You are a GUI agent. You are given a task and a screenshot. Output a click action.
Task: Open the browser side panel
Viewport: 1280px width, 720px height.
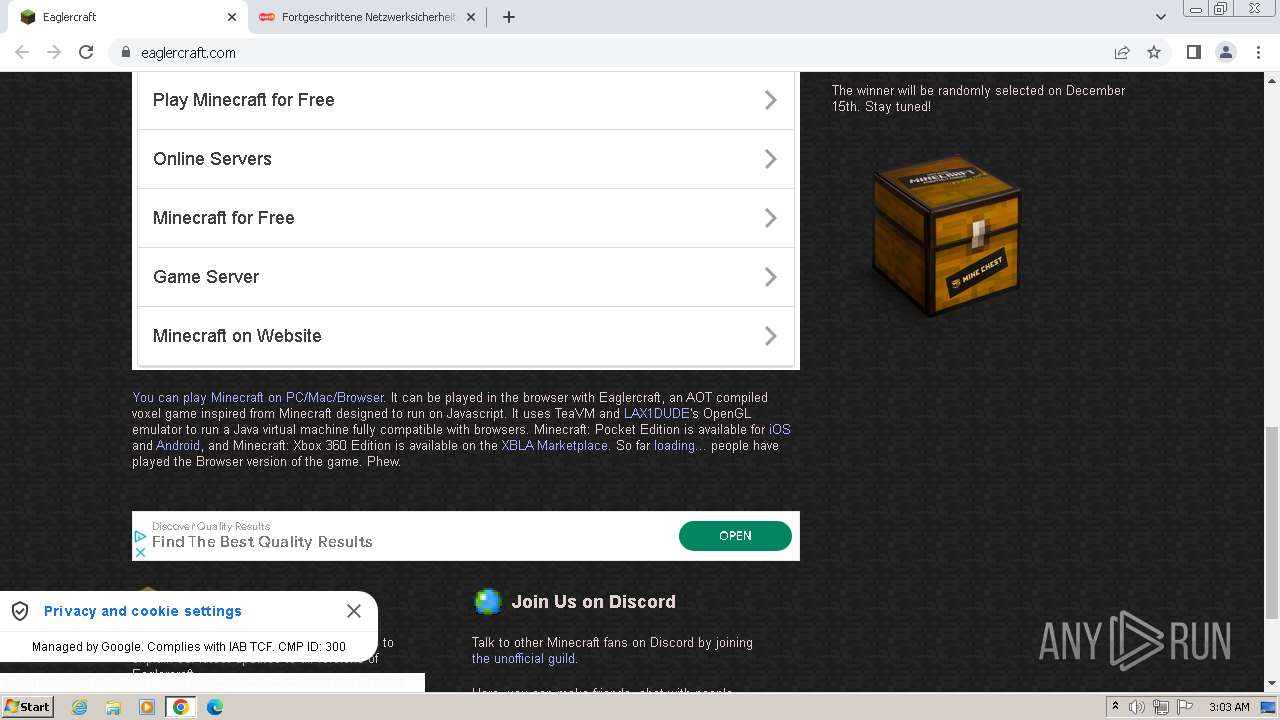(1193, 52)
